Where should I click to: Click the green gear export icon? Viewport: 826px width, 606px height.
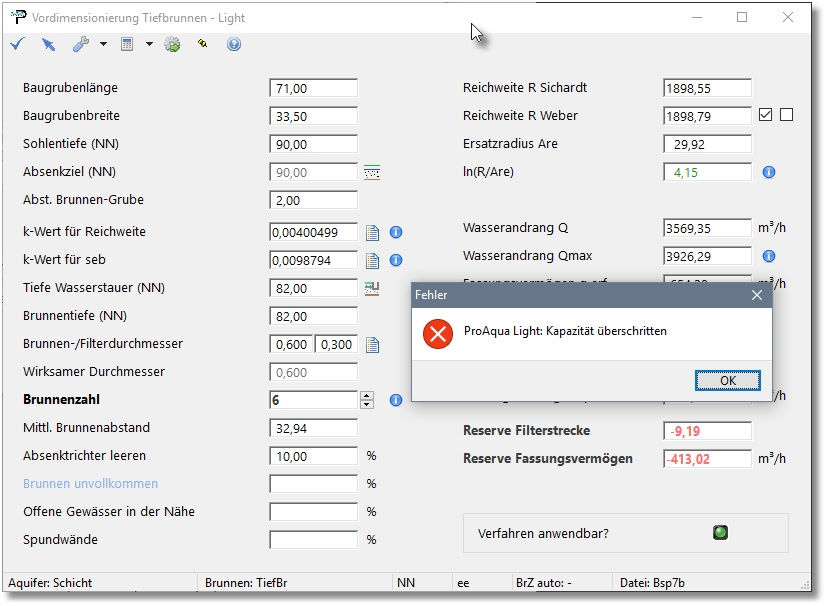tap(172, 44)
